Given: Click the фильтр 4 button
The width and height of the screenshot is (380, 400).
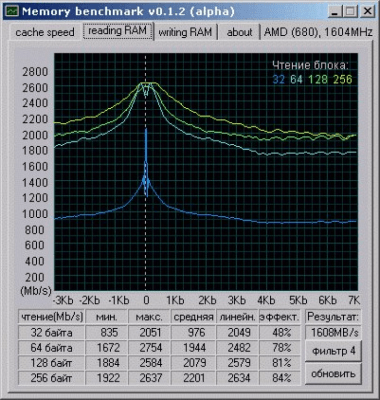Looking at the screenshot, I should (333, 351).
